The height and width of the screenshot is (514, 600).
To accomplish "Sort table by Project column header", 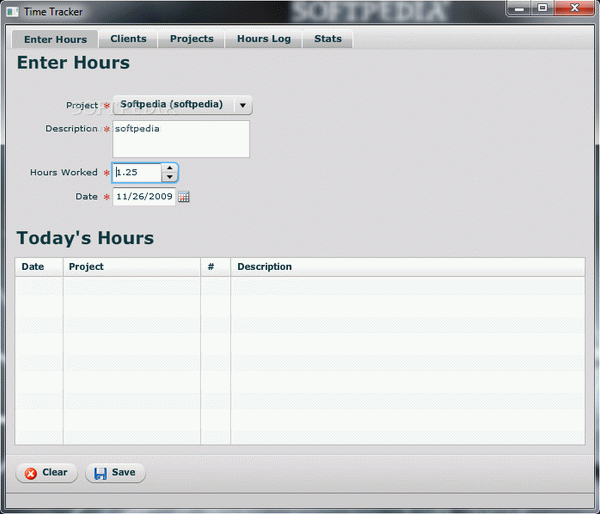I will [132, 267].
